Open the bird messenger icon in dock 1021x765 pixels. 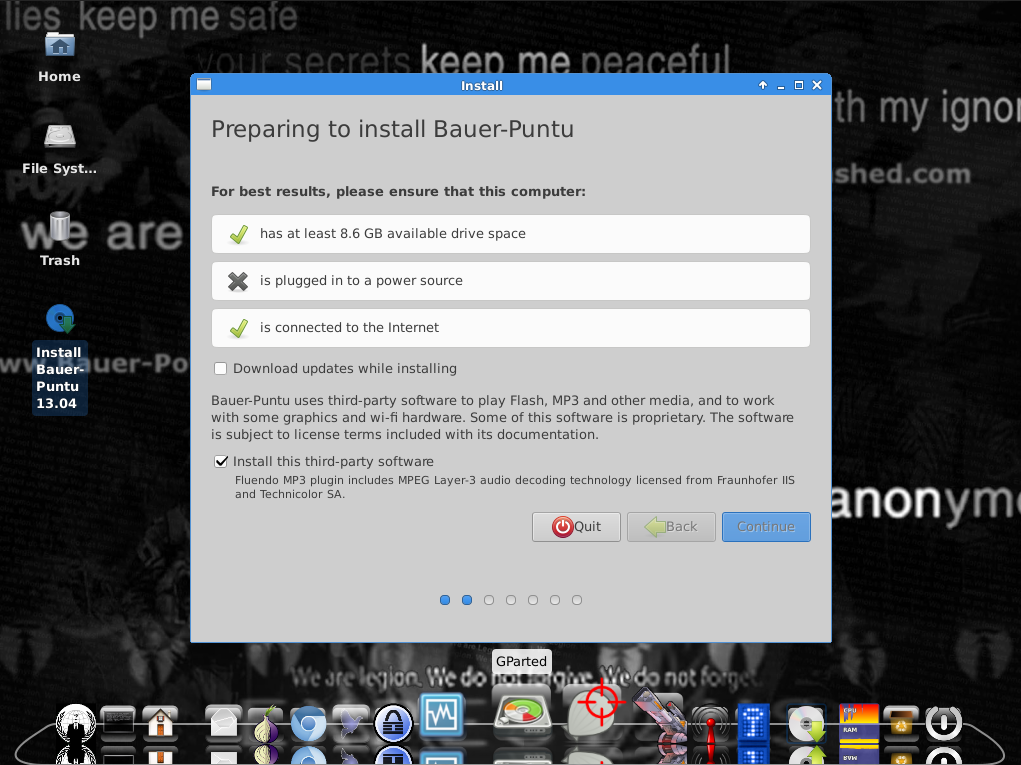350,724
